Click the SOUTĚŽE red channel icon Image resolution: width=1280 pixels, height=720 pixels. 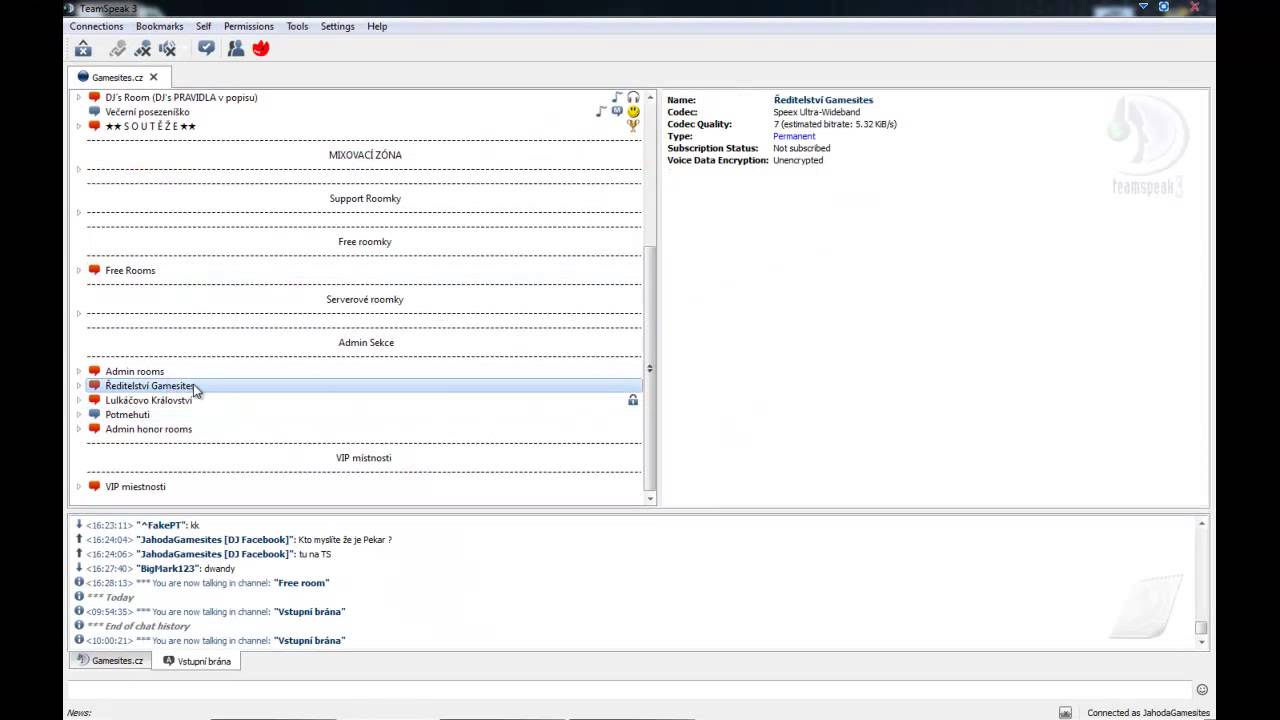95,126
